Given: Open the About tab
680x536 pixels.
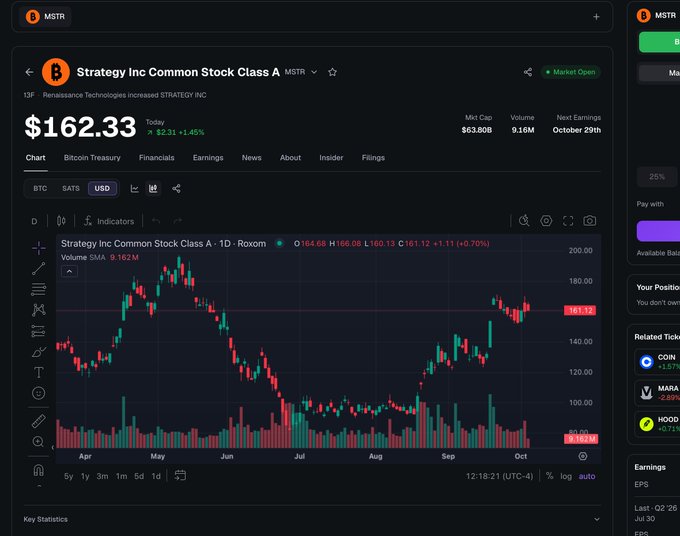Looking at the screenshot, I should point(290,158).
